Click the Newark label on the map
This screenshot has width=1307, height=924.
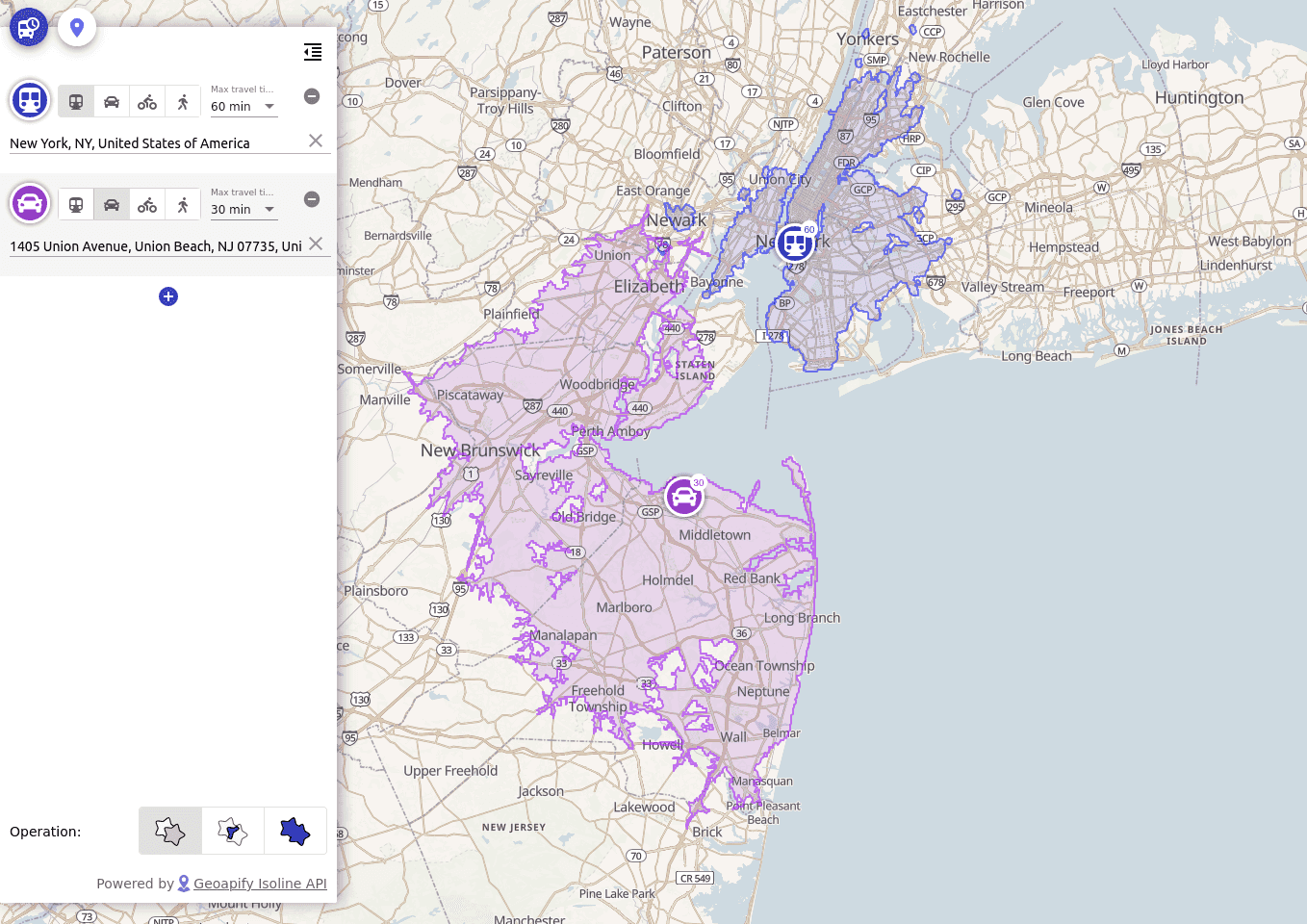pyautogui.click(x=676, y=219)
